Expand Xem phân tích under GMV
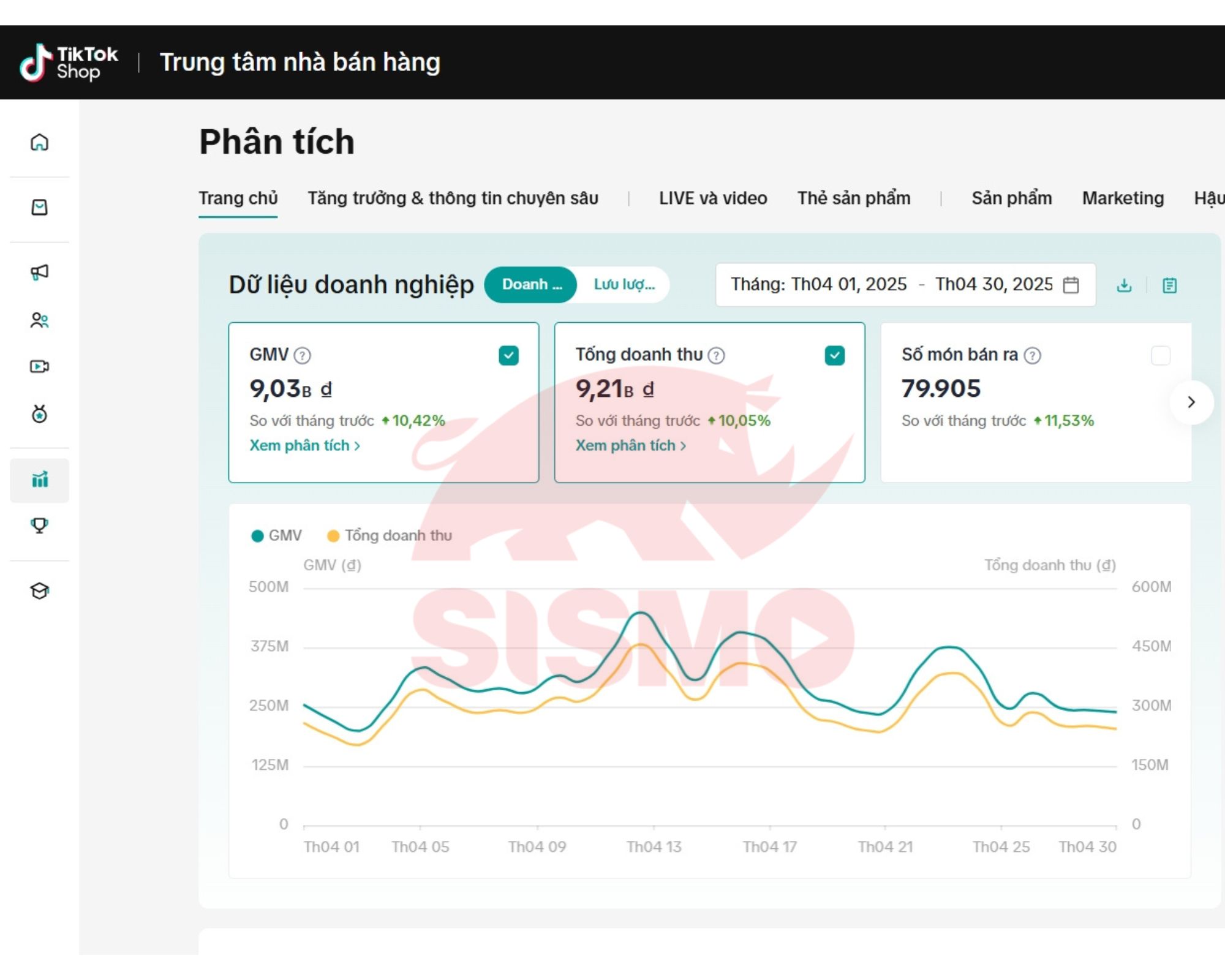 pos(304,445)
